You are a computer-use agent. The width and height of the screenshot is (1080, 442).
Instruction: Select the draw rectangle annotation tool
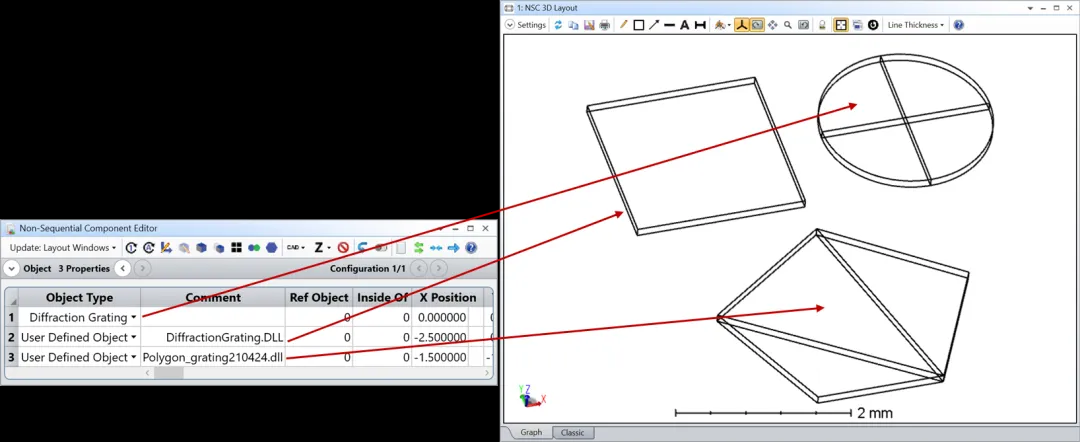[x=638, y=25]
